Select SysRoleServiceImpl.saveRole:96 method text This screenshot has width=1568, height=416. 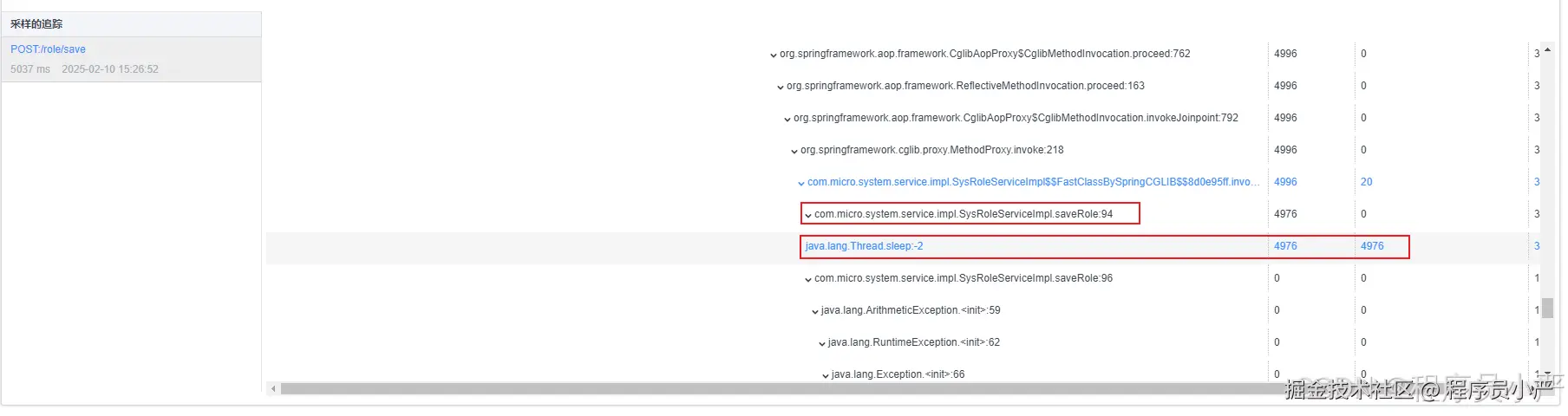pyautogui.click(x=963, y=278)
